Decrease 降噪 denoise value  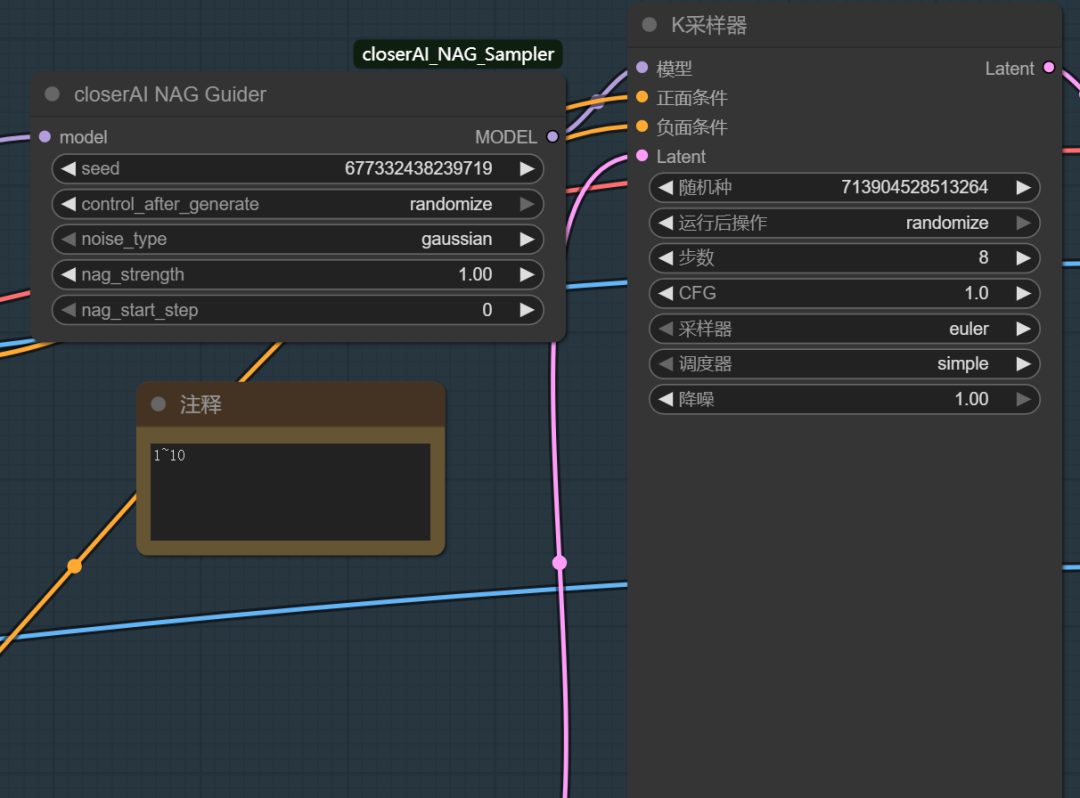coord(665,399)
